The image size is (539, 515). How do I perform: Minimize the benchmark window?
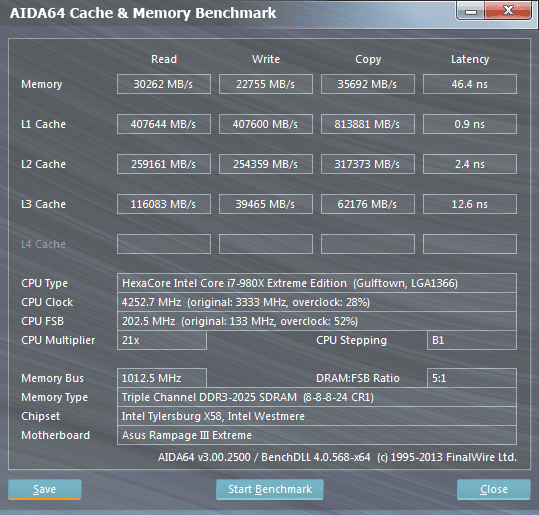[471, 11]
